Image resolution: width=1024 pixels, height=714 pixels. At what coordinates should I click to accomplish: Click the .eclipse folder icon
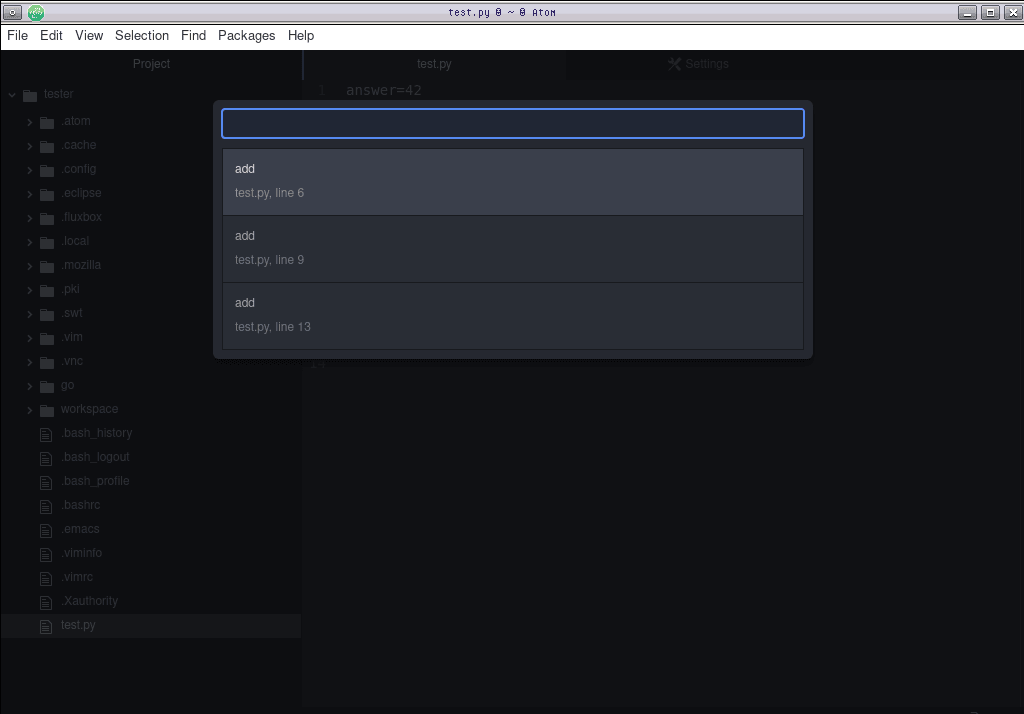click(47, 194)
